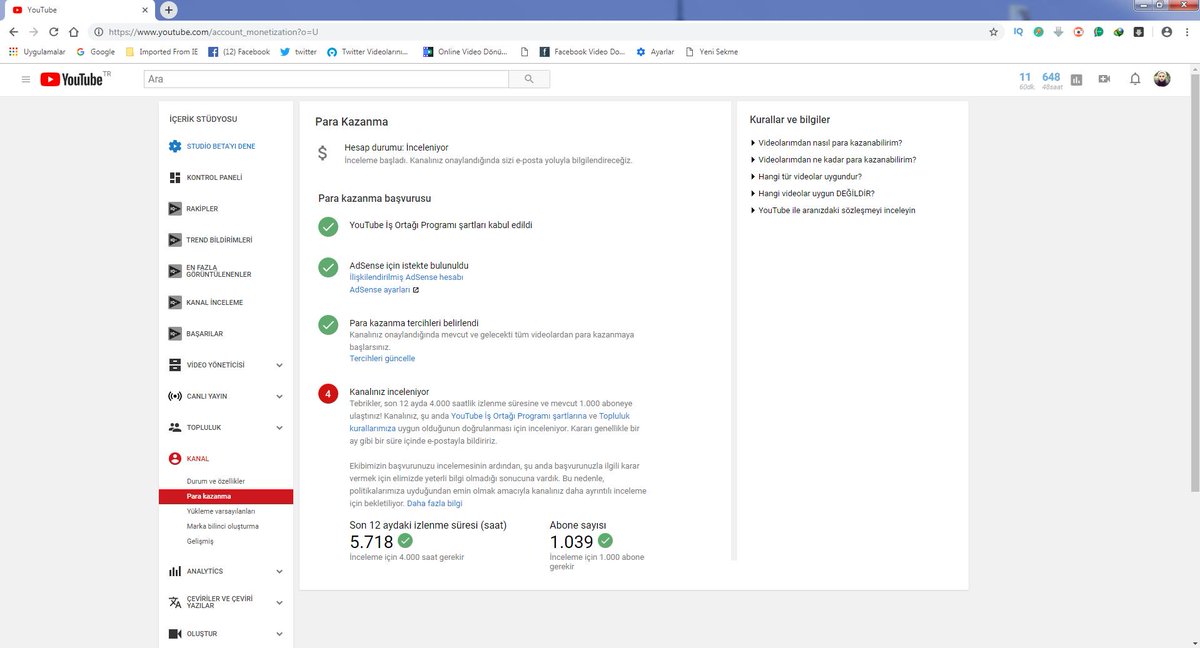Click the Başarılar sidebar icon

click(175, 333)
